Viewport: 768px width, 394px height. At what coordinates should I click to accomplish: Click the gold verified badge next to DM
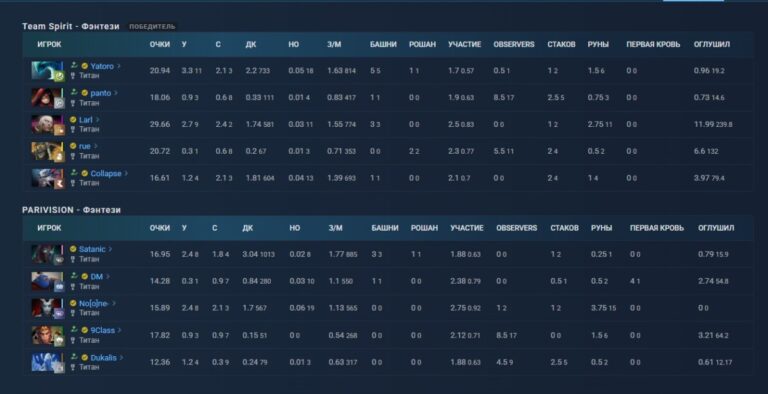click(84, 277)
